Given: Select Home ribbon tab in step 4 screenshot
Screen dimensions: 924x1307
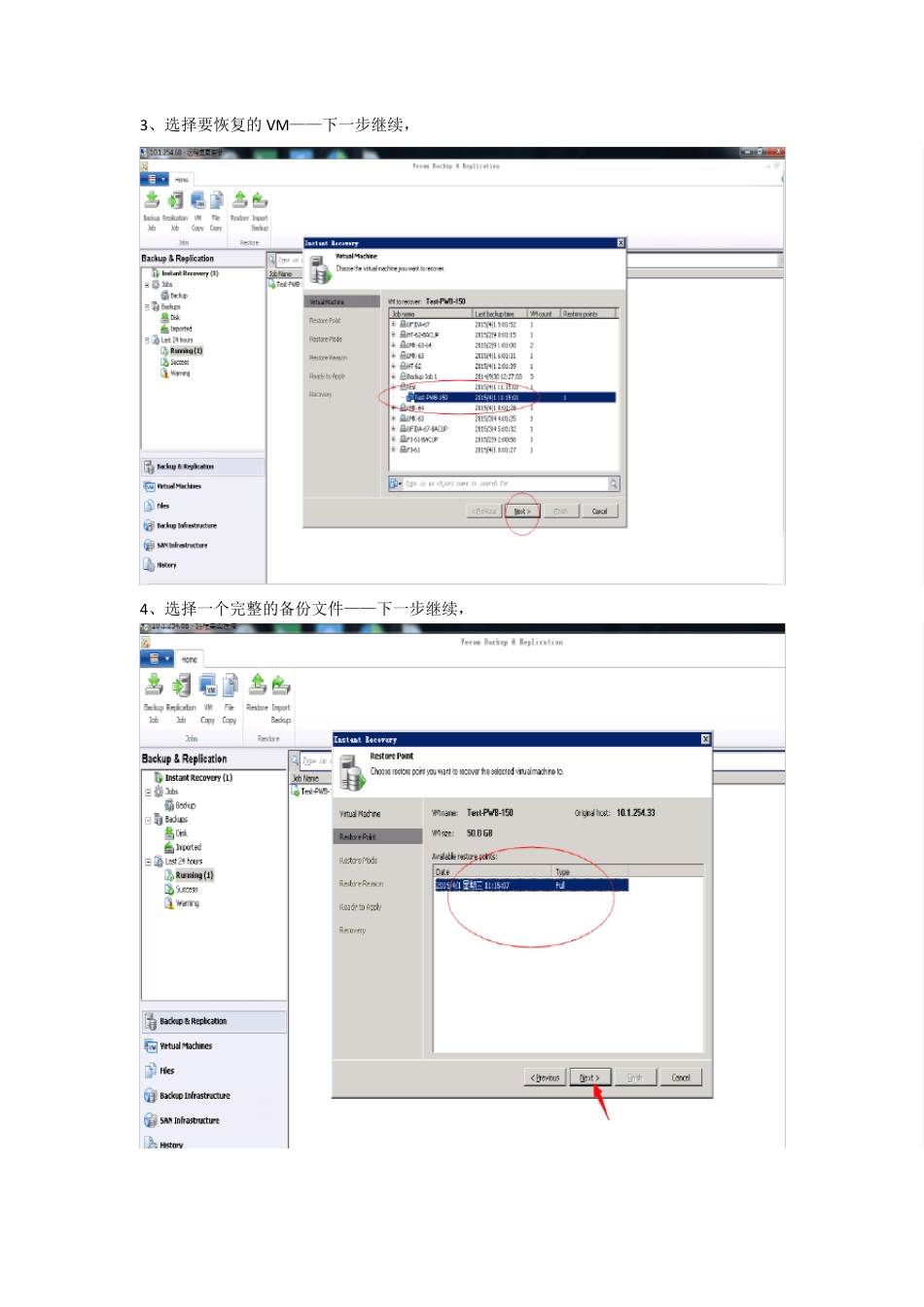Looking at the screenshot, I should [190, 659].
